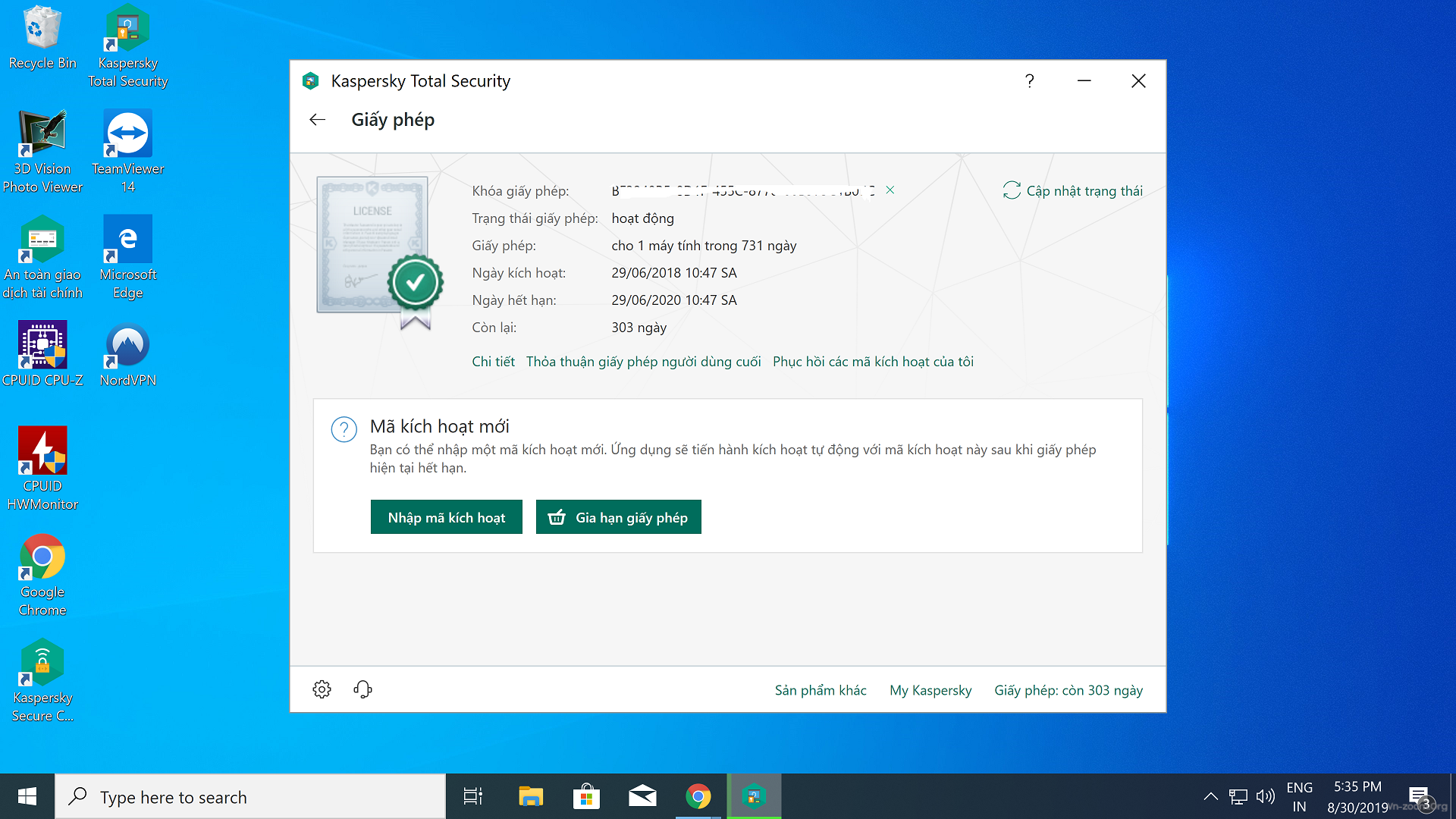Open the clock showing 5:35 PM

point(1357,797)
